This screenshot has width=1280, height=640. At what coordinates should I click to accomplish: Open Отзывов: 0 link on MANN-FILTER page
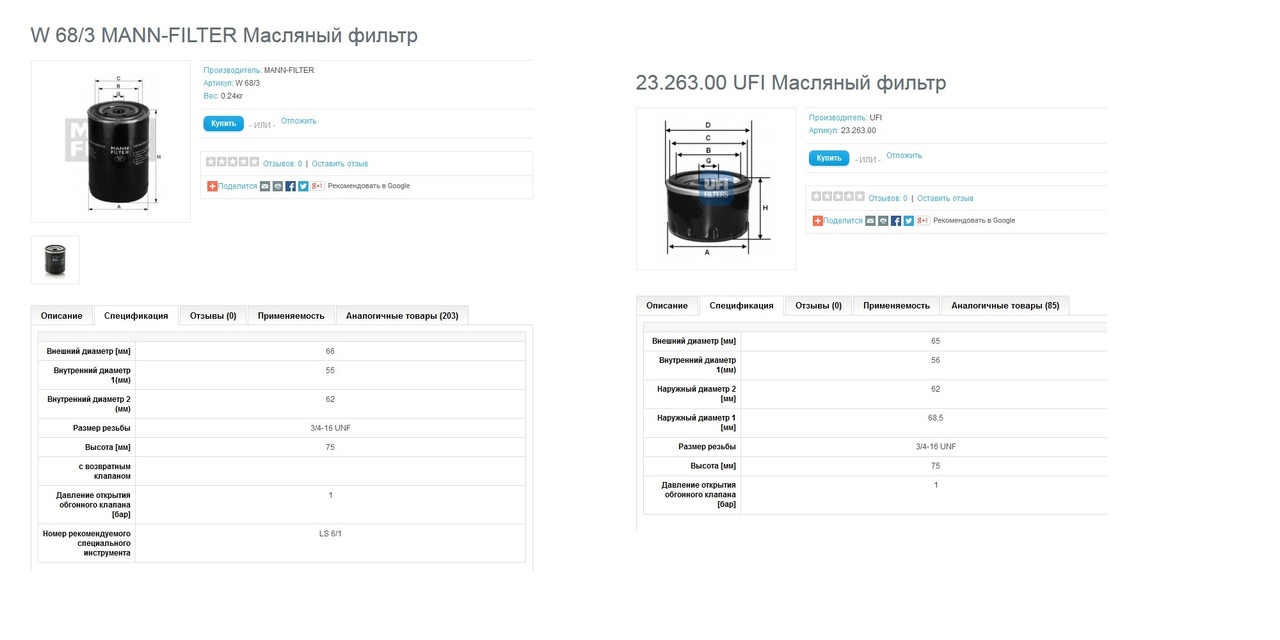pyautogui.click(x=282, y=164)
